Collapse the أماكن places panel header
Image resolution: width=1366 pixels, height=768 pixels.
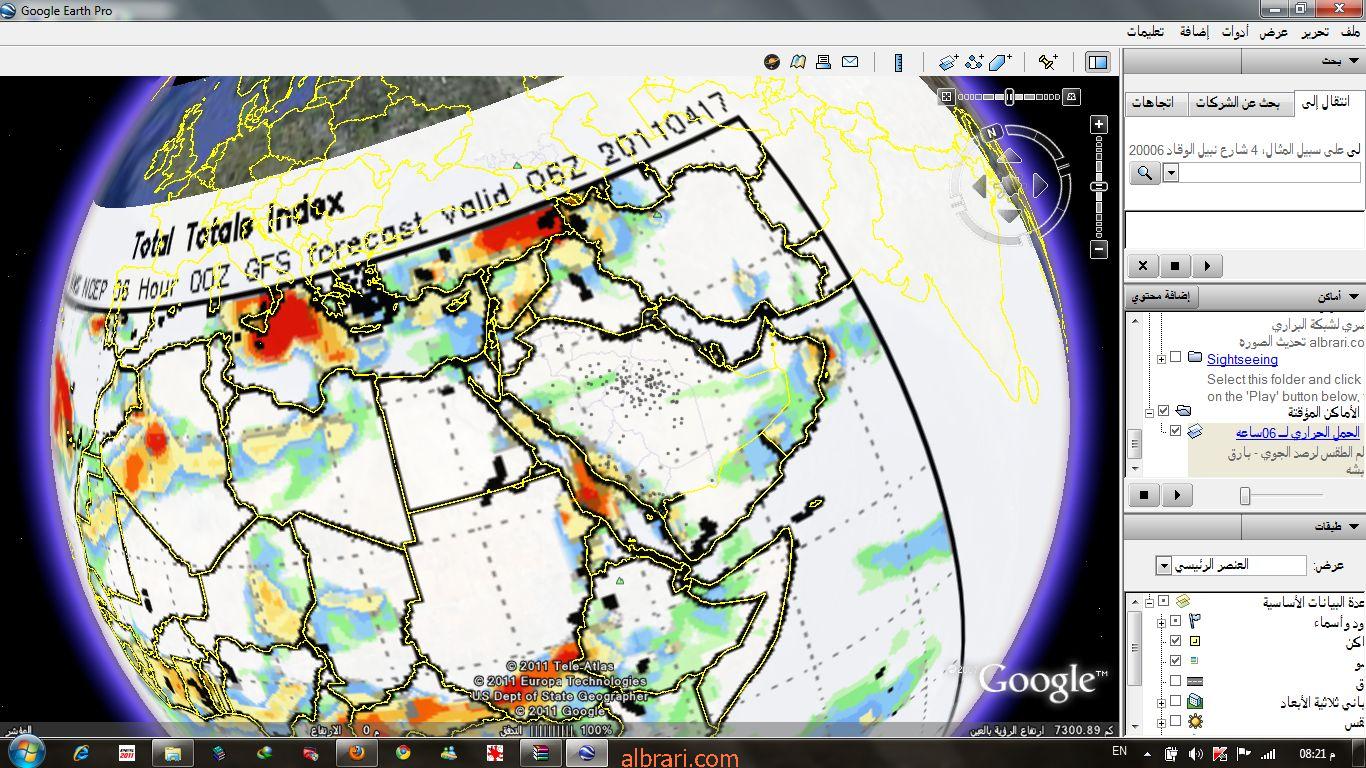(x=1354, y=296)
